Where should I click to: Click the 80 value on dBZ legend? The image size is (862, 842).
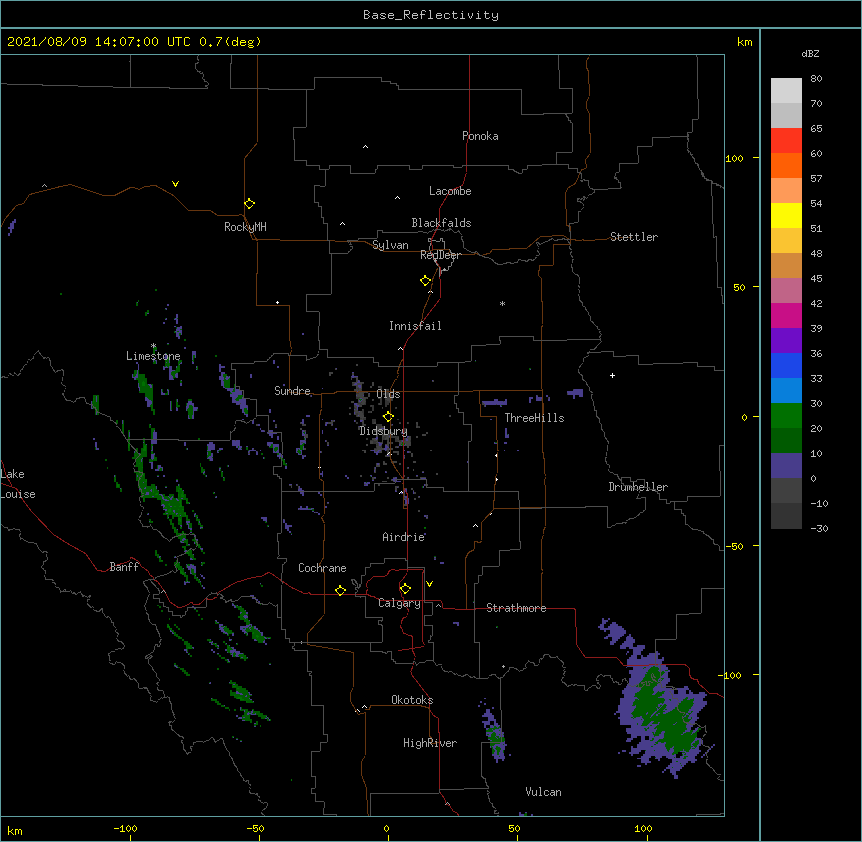coord(816,79)
